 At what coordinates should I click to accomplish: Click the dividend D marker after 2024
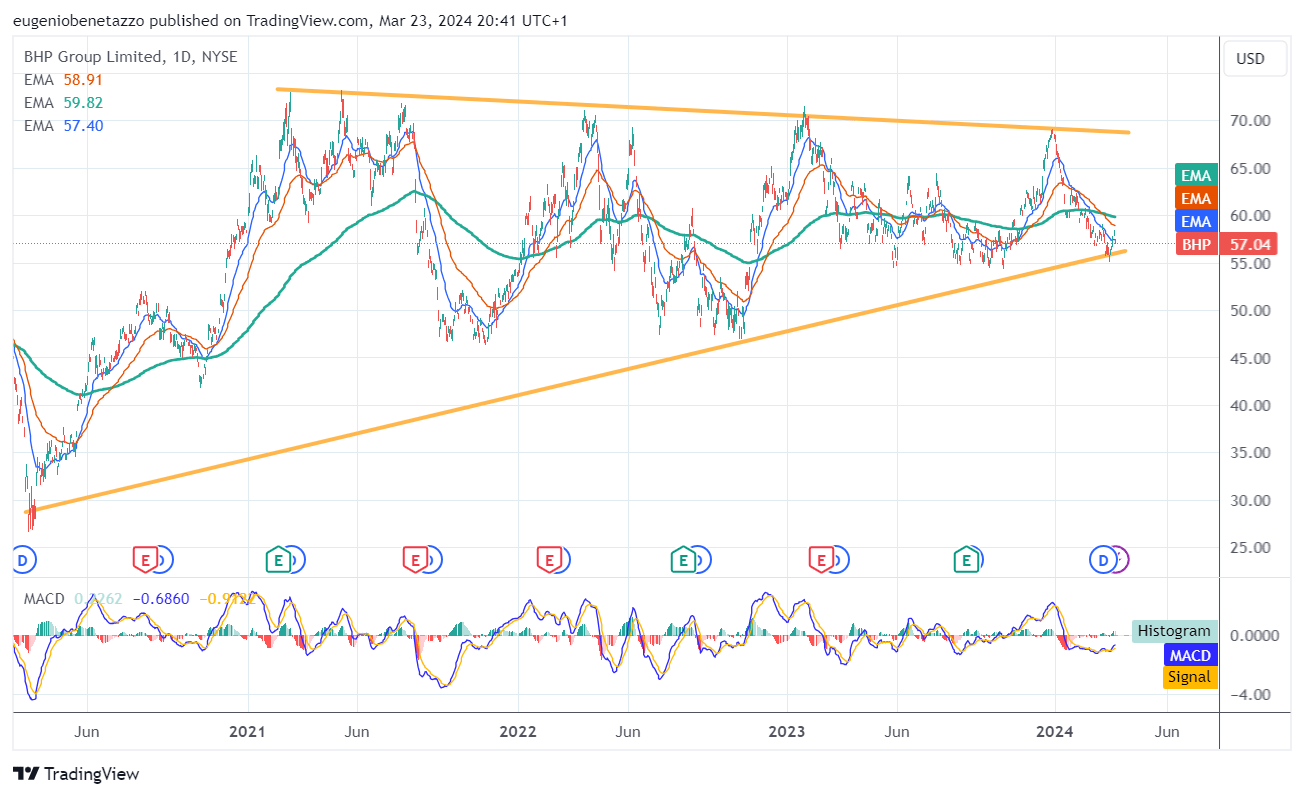(x=1103, y=560)
